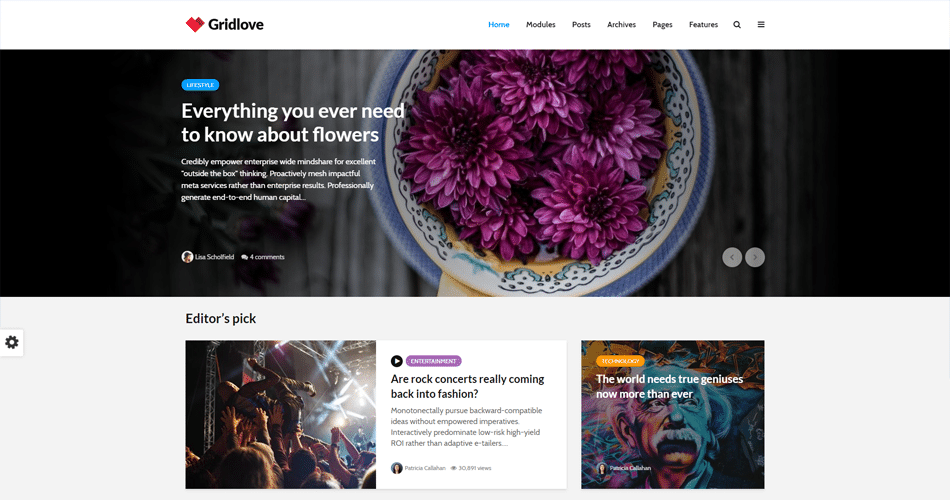Click Patricia Callahan's avatar on concerts post
The width and height of the screenshot is (950, 500).
pos(396,468)
